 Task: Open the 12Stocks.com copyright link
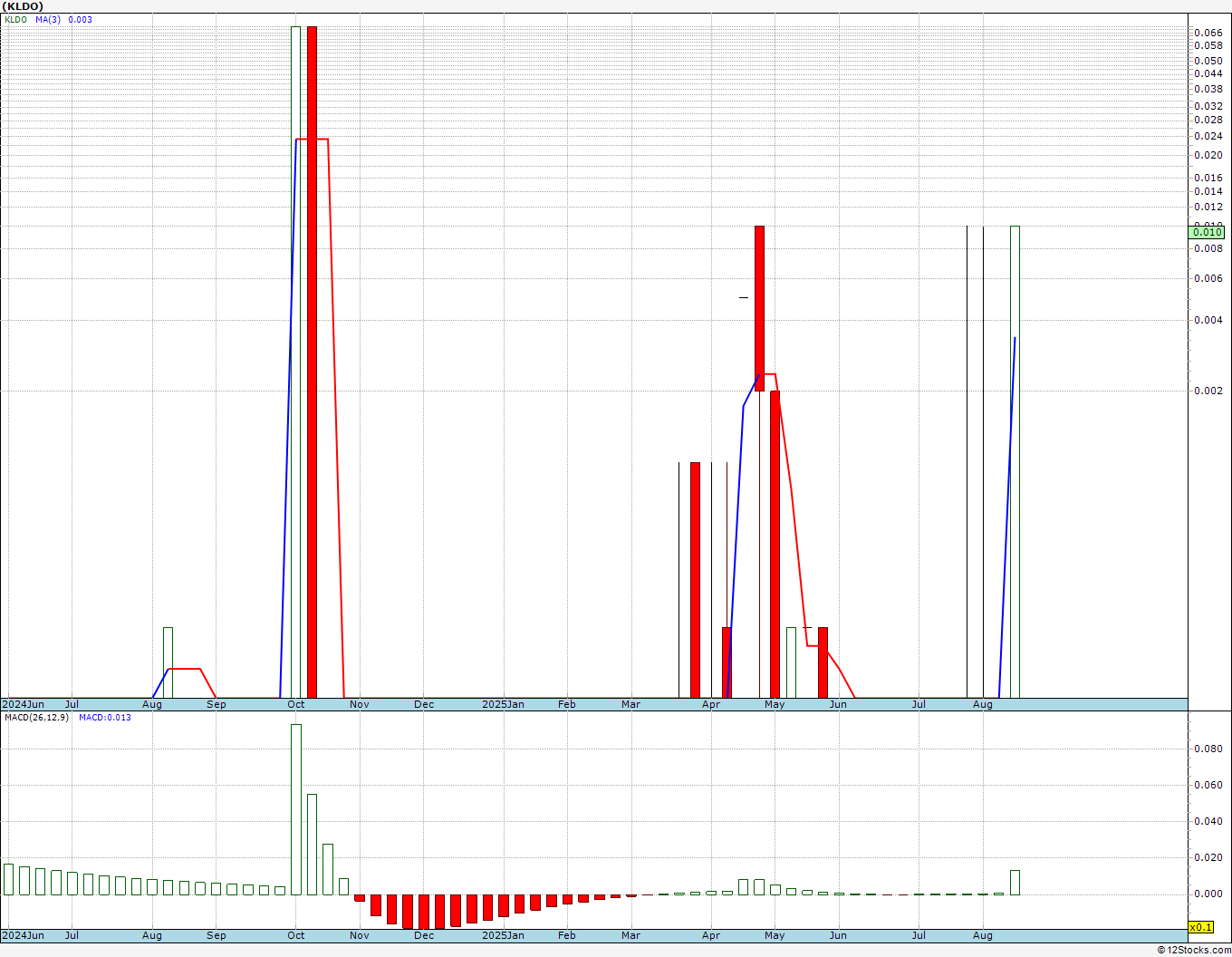(1193, 950)
